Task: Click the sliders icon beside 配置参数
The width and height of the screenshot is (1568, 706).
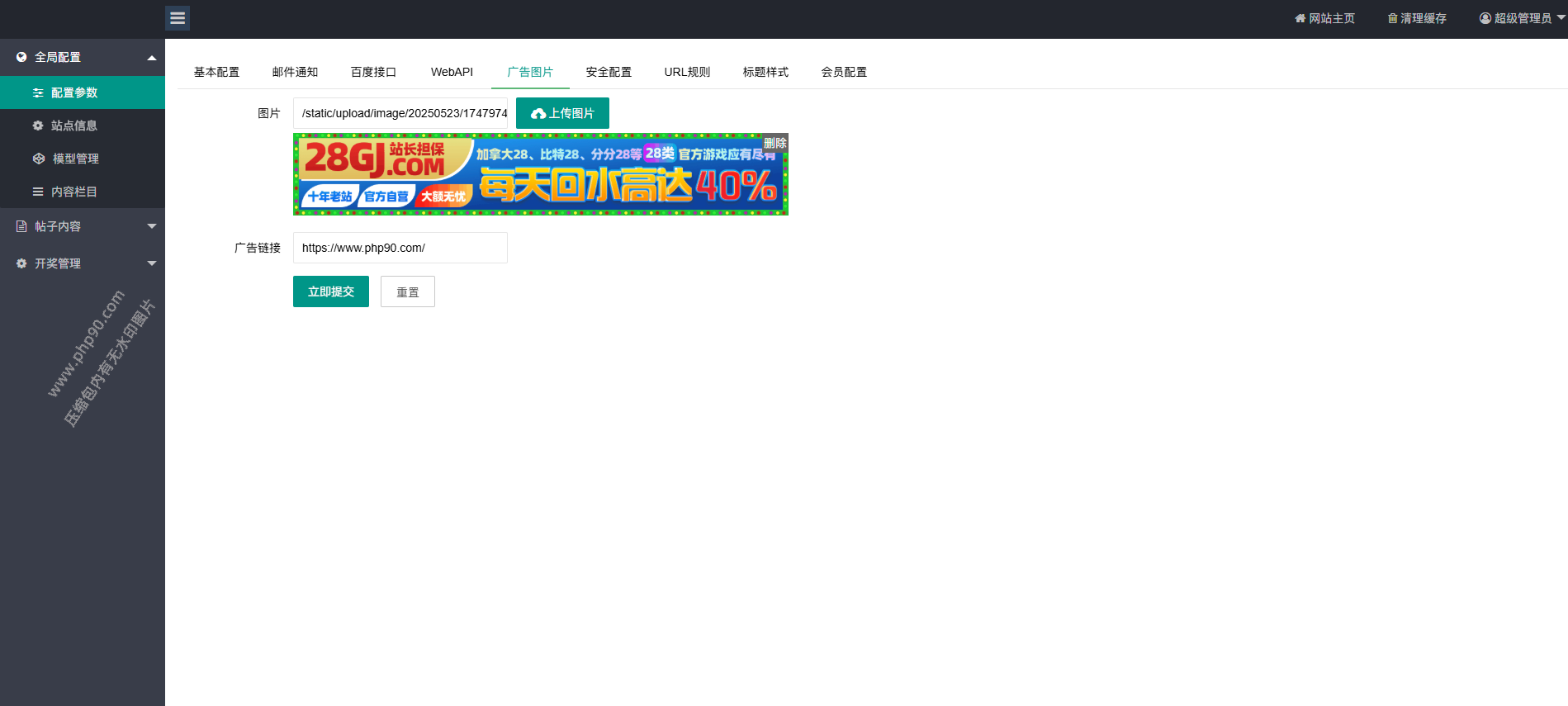Action: click(38, 92)
